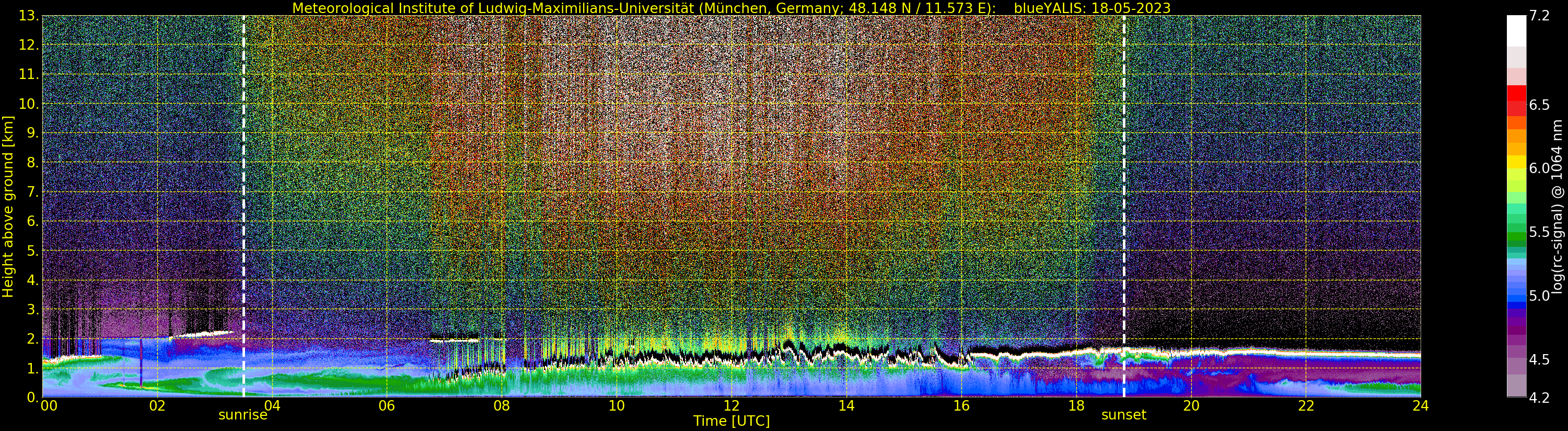Click the time-axis tick label '10'

(617, 406)
